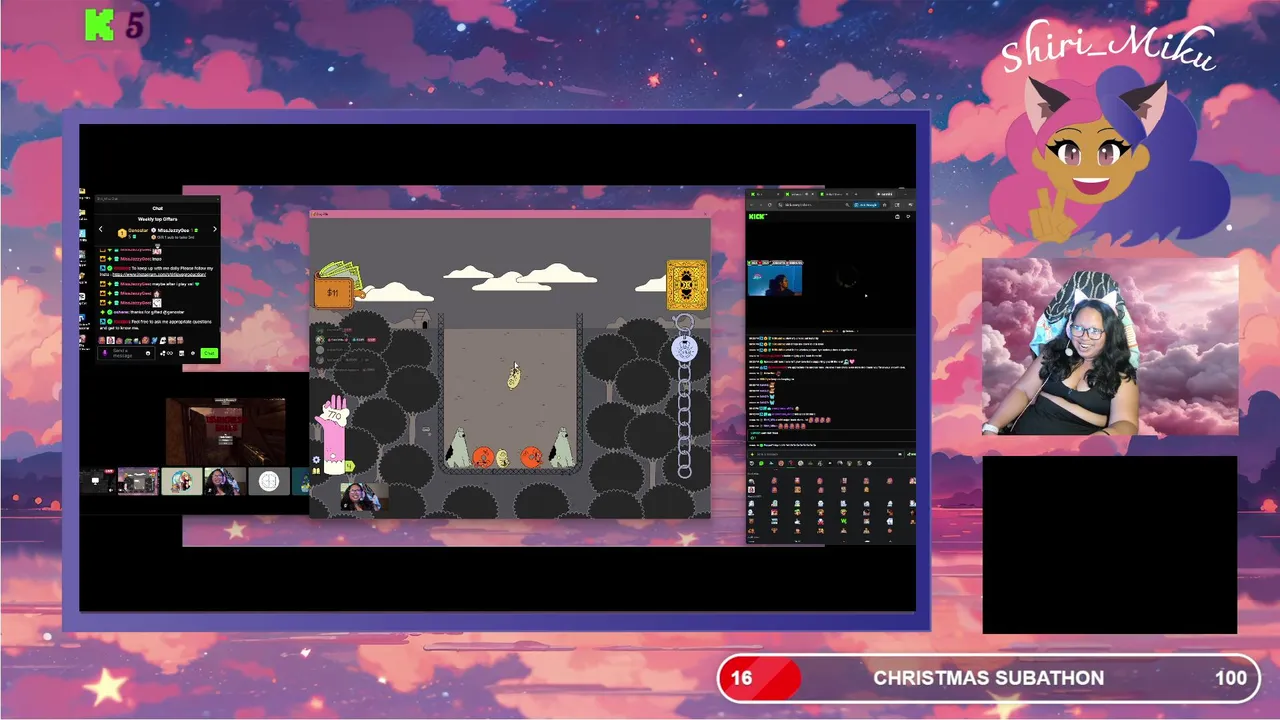
Task: Open game settings gear icon
Action: (316, 460)
